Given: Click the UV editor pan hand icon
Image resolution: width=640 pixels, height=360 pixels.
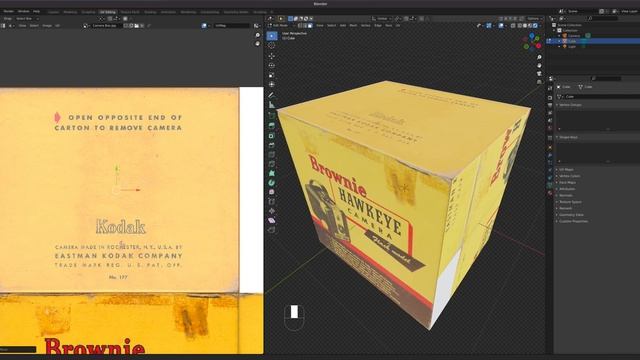Looking at the screenshot, I should (x=258, y=43).
